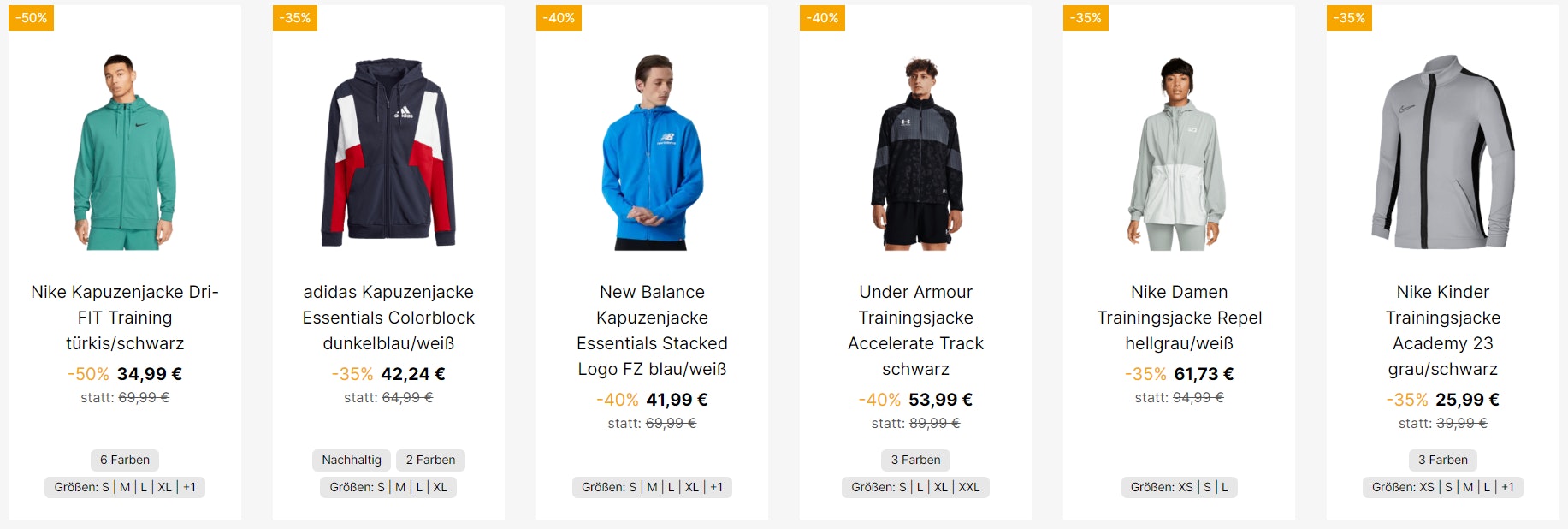This screenshot has width=1568, height=529.
Task: Click the crossed-out 94,99 € price on Nike Repel
Action: (1198, 397)
